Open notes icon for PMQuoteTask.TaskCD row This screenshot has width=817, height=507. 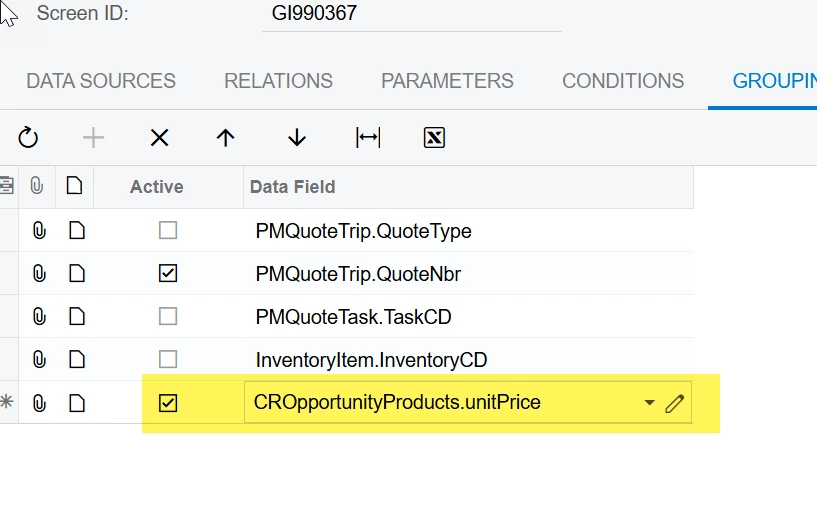click(x=76, y=317)
